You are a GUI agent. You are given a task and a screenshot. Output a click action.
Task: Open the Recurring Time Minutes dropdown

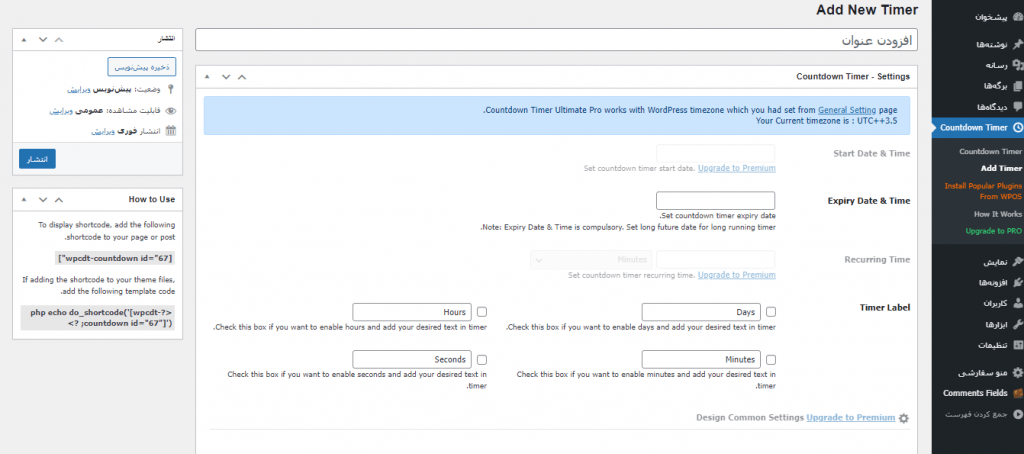click(x=591, y=259)
